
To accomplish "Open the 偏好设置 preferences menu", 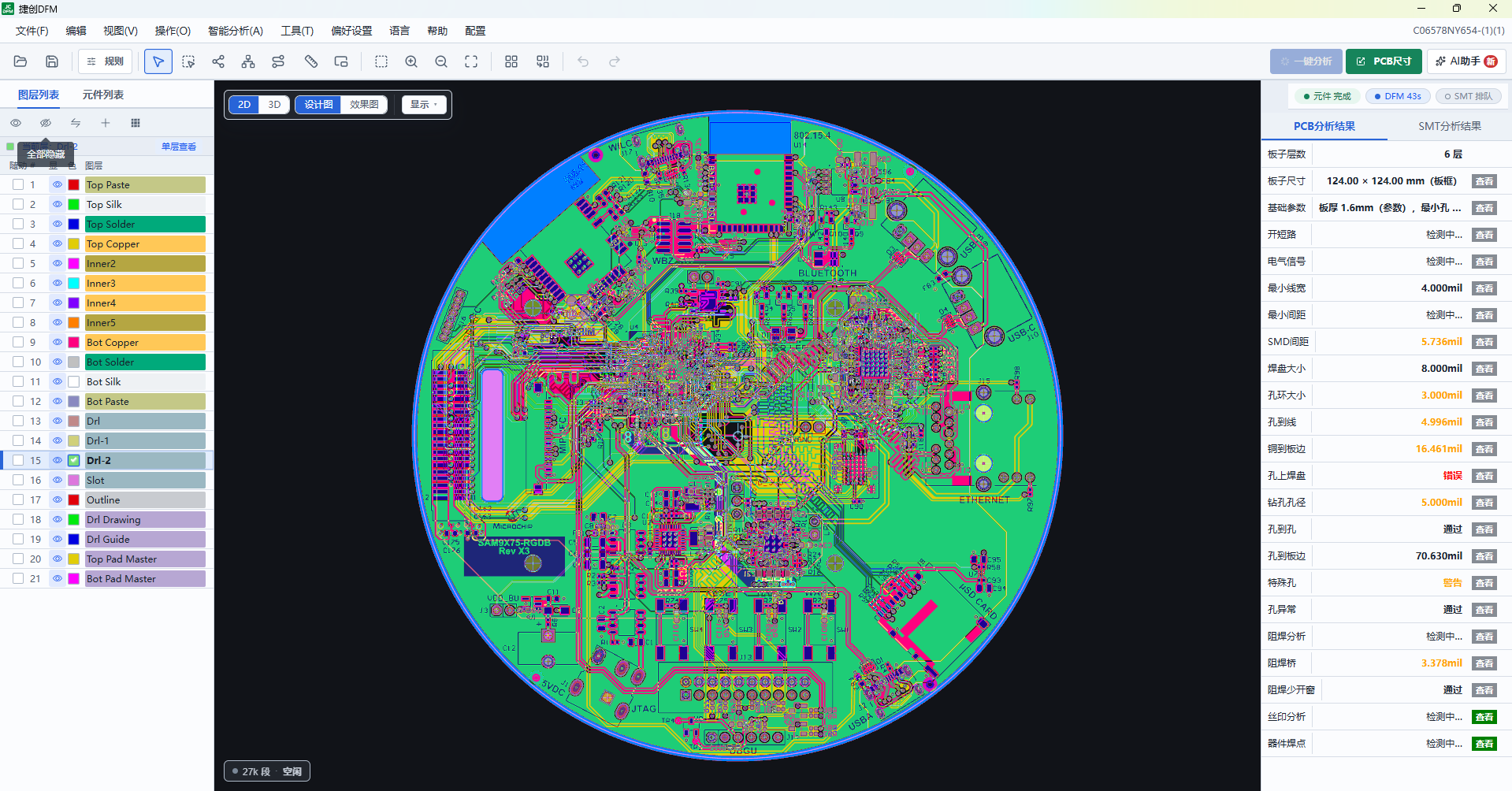I will [x=351, y=31].
